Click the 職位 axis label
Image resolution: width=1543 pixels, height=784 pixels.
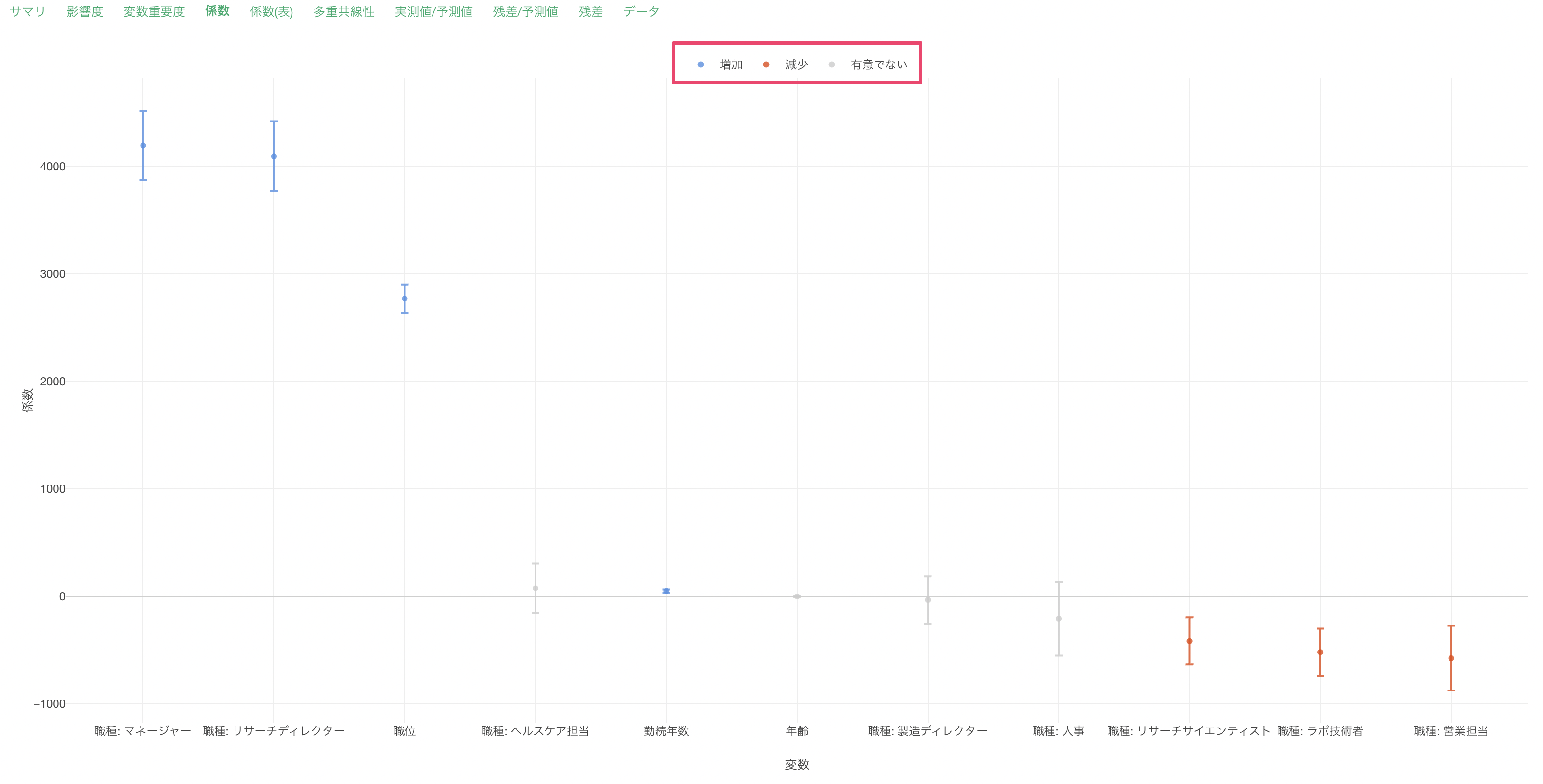click(x=405, y=731)
